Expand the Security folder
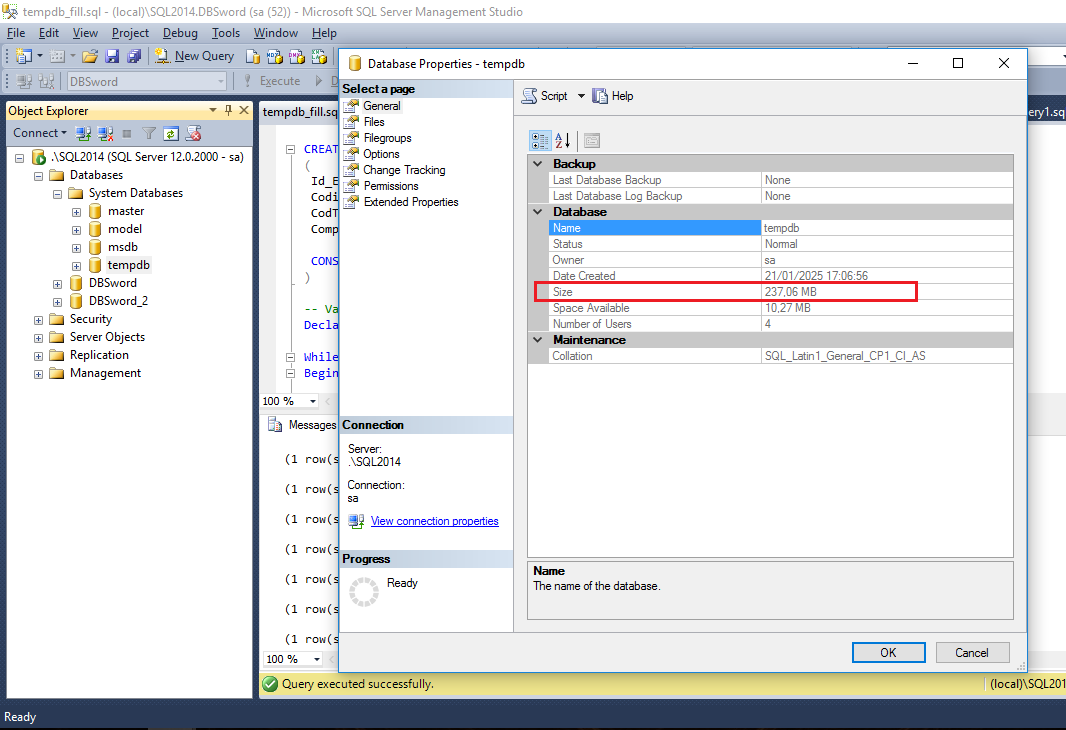 click(x=39, y=320)
